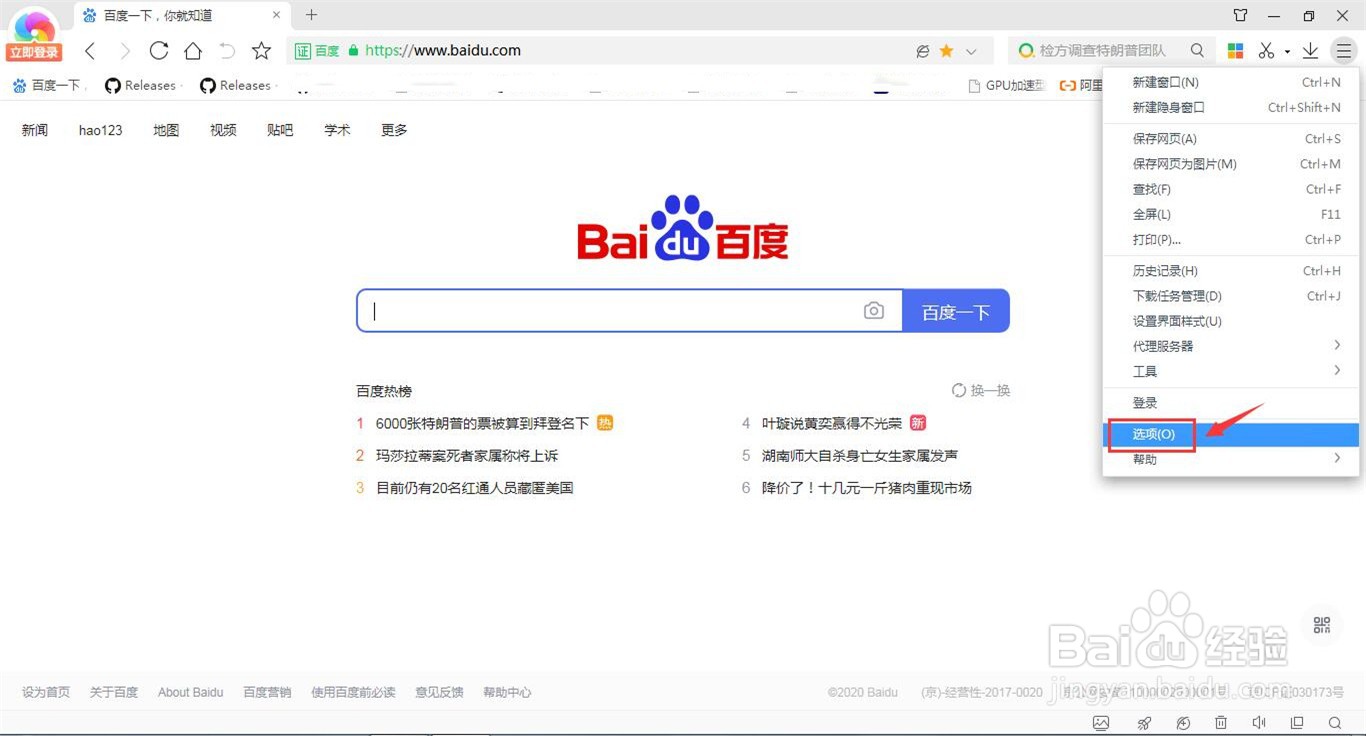Open the 地图 link
Viewport: 1366px width, 736px height.
click(x=166, y=130)
